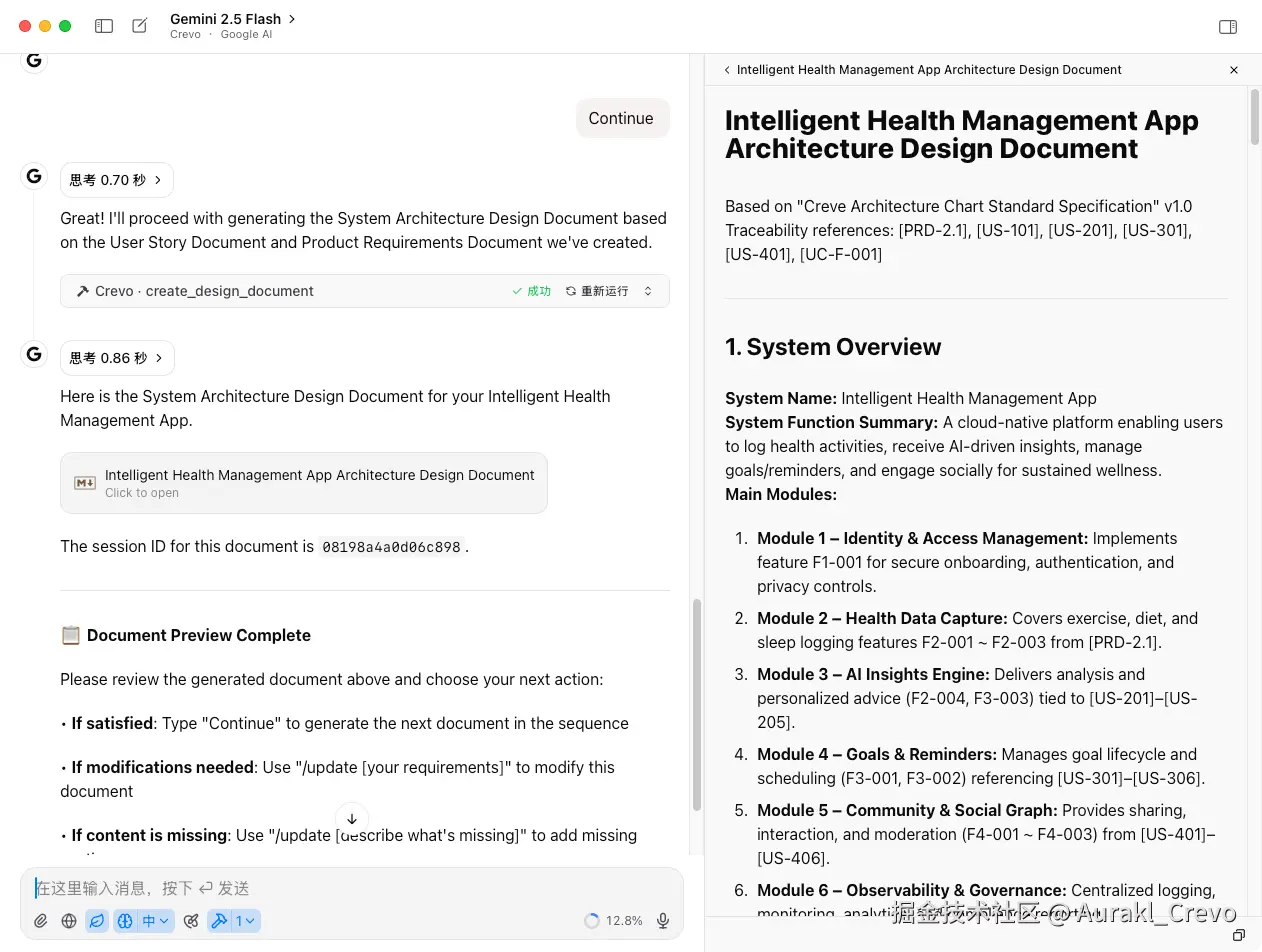Viewport: 1262px width, 952px height.
Task: Go back using the document panel chevron
Action: [x=727, y=70]
